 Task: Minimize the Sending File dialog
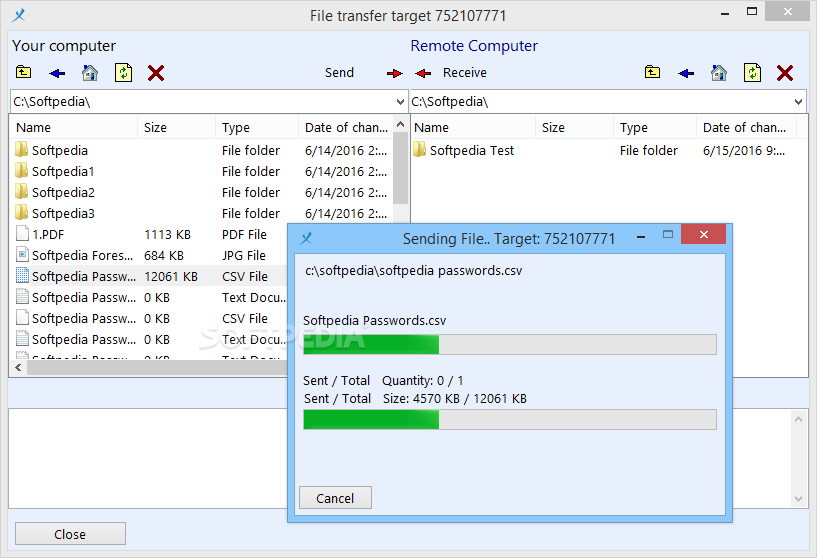pos(641,237)
